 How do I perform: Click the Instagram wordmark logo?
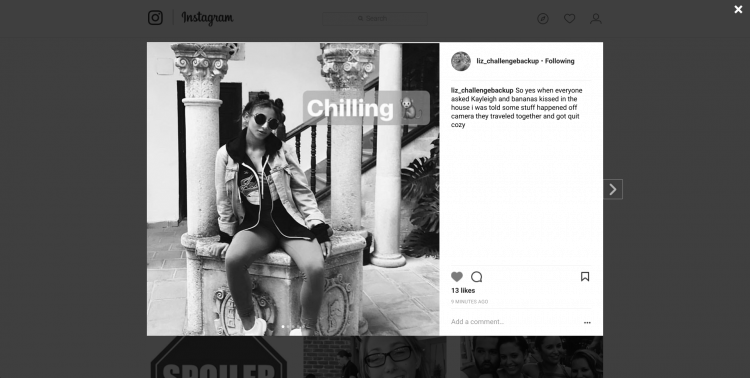[x=207, y=18]
